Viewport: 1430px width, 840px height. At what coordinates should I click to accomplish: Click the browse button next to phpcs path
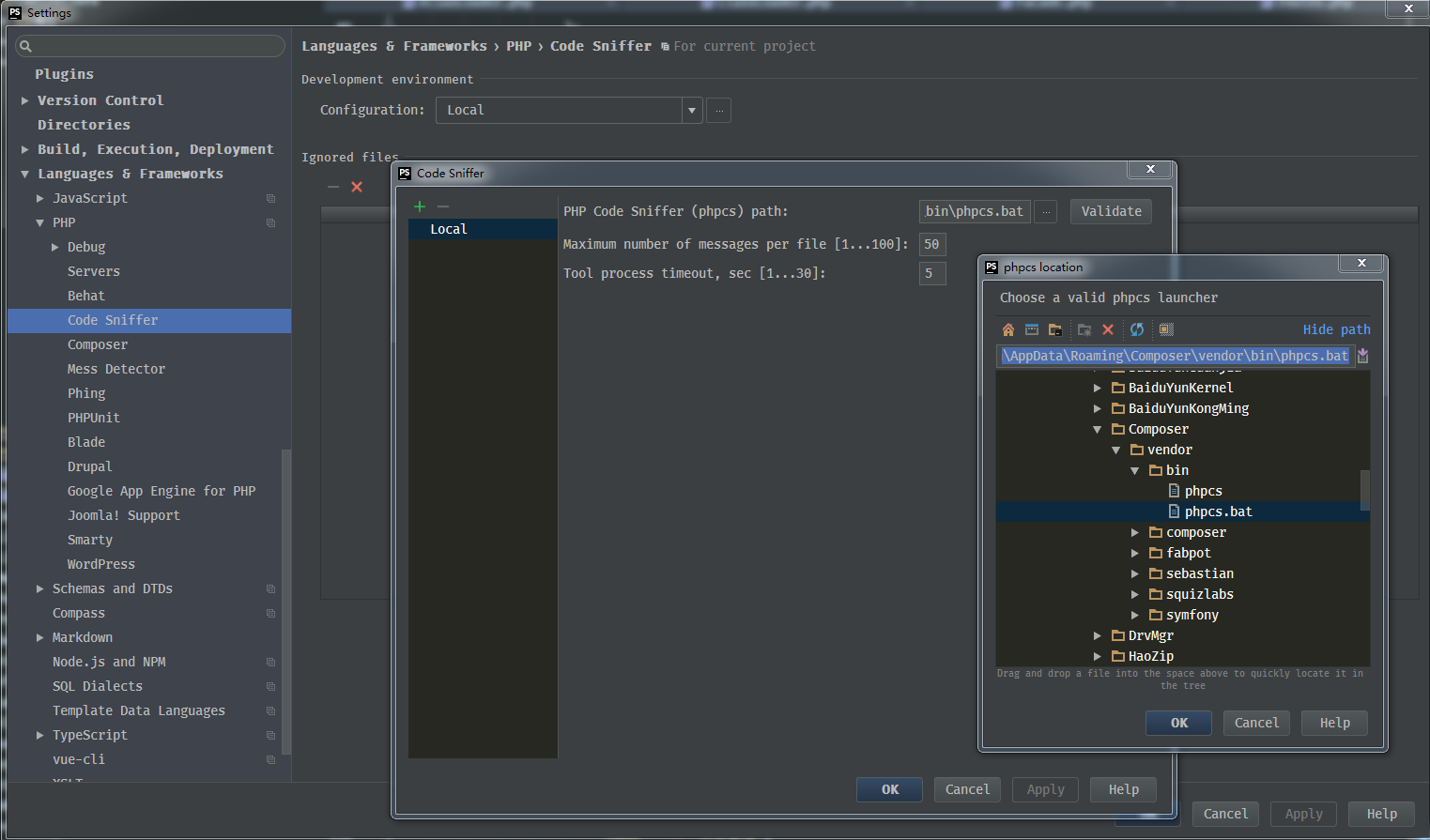pyautogui.click(x=1046, y=211)
